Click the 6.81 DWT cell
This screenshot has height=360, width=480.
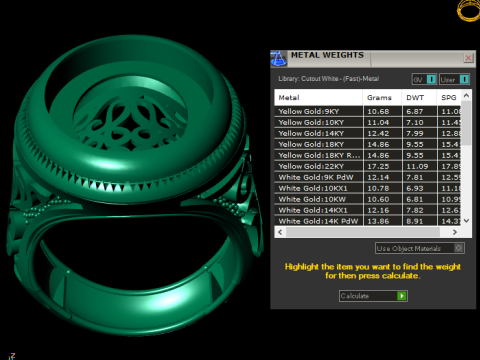pos(419,199)
